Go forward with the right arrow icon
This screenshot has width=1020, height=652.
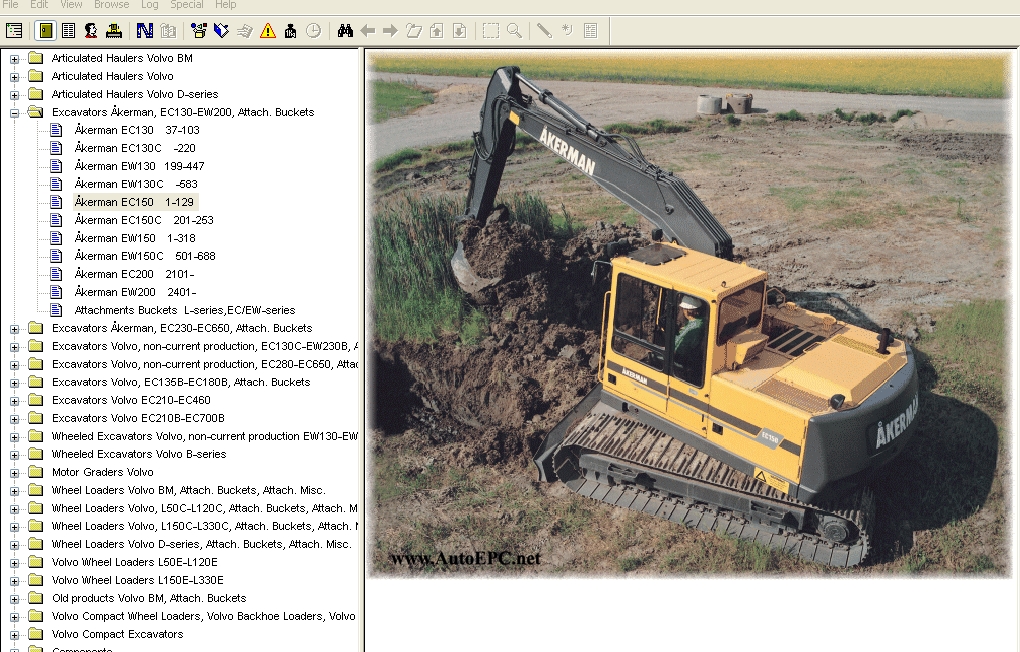pos(390,31)
